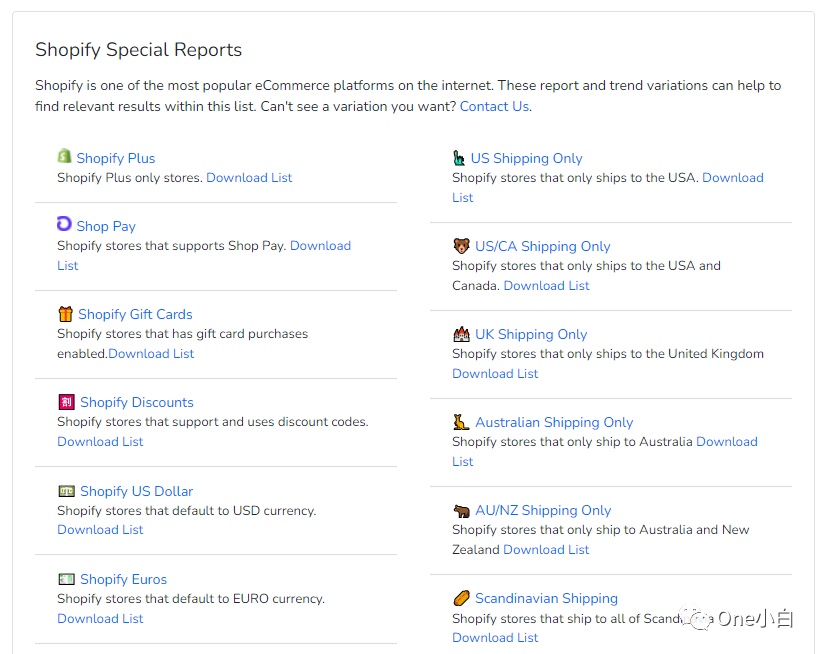Download List for Shopify Plus stores

click(249, 178)
